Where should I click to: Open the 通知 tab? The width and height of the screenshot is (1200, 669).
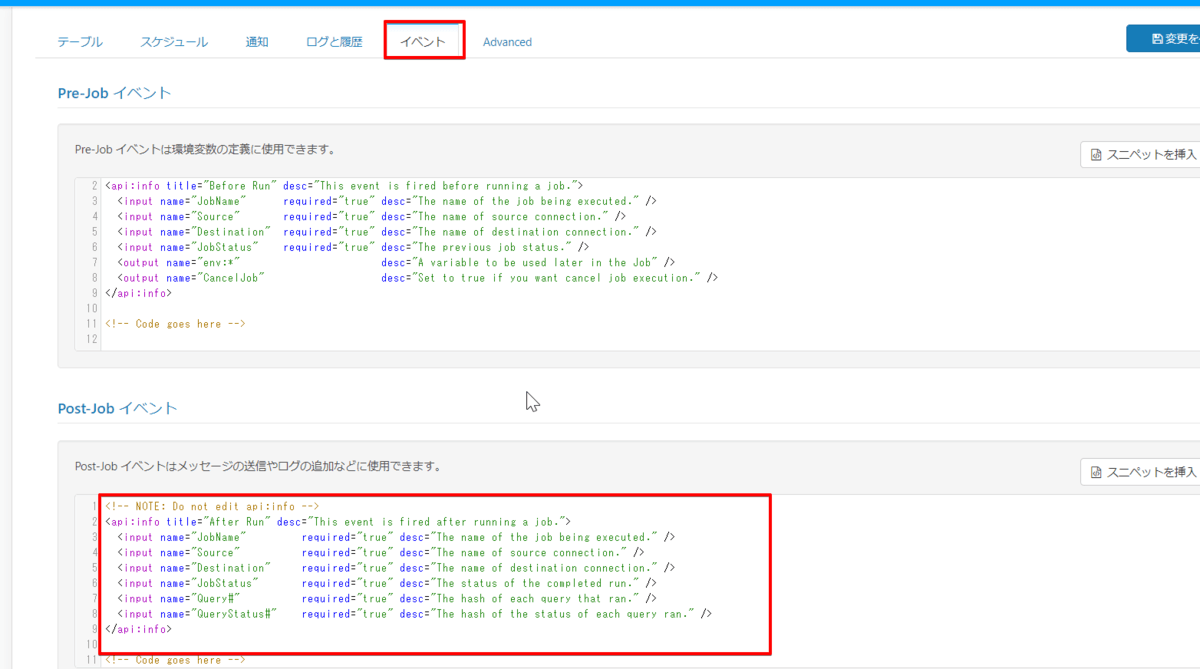tap(257, 42)
